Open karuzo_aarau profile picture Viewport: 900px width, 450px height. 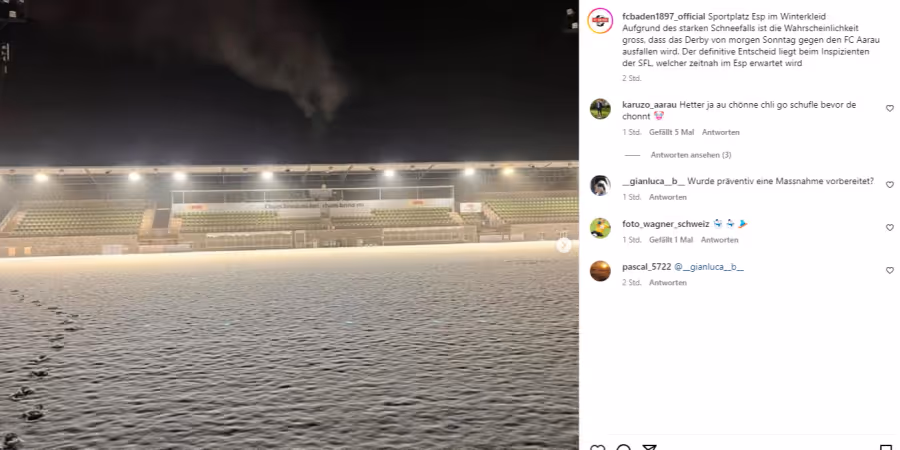coord(600,108)
